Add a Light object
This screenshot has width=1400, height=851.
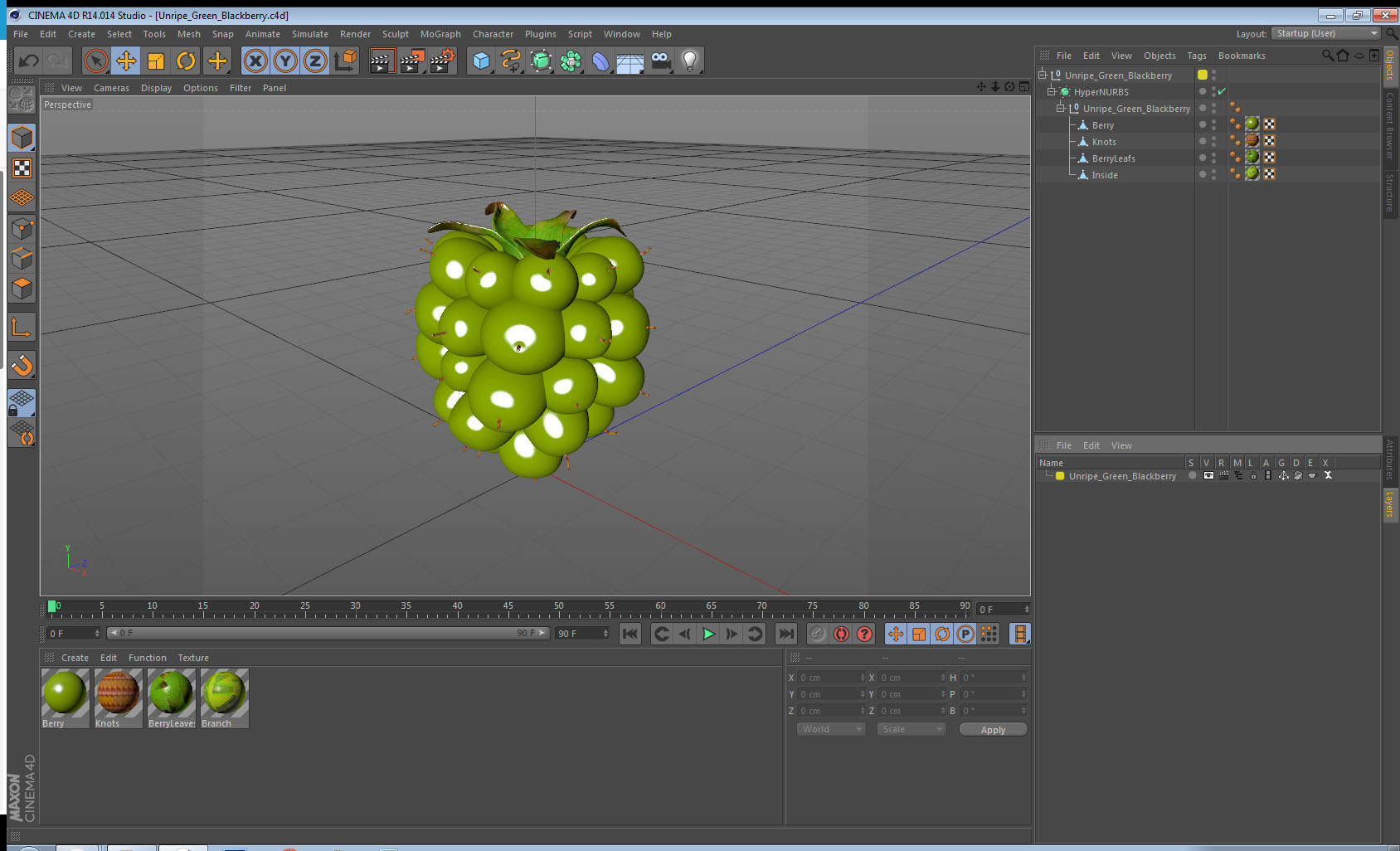[690, 61]
